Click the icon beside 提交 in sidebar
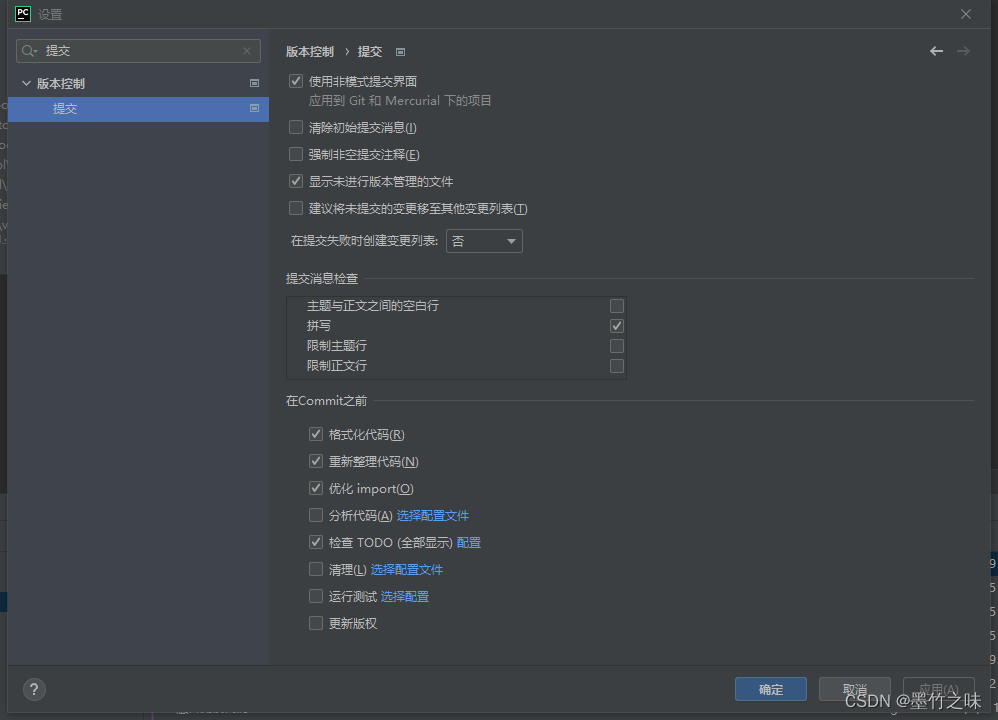The image size is (998, 720). pyautogui.click(x=254, y=108)
